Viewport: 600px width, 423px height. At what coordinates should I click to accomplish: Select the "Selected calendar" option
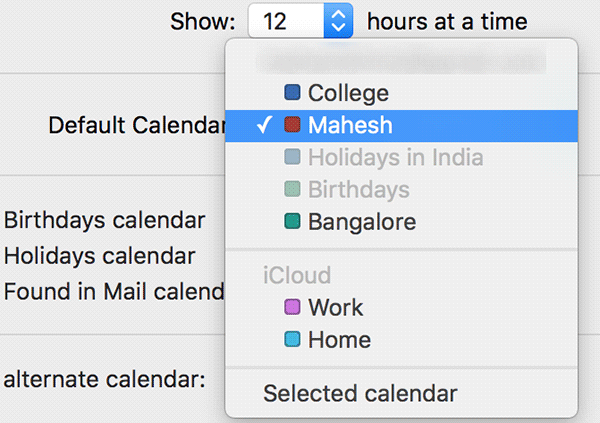tap(360, 394)
